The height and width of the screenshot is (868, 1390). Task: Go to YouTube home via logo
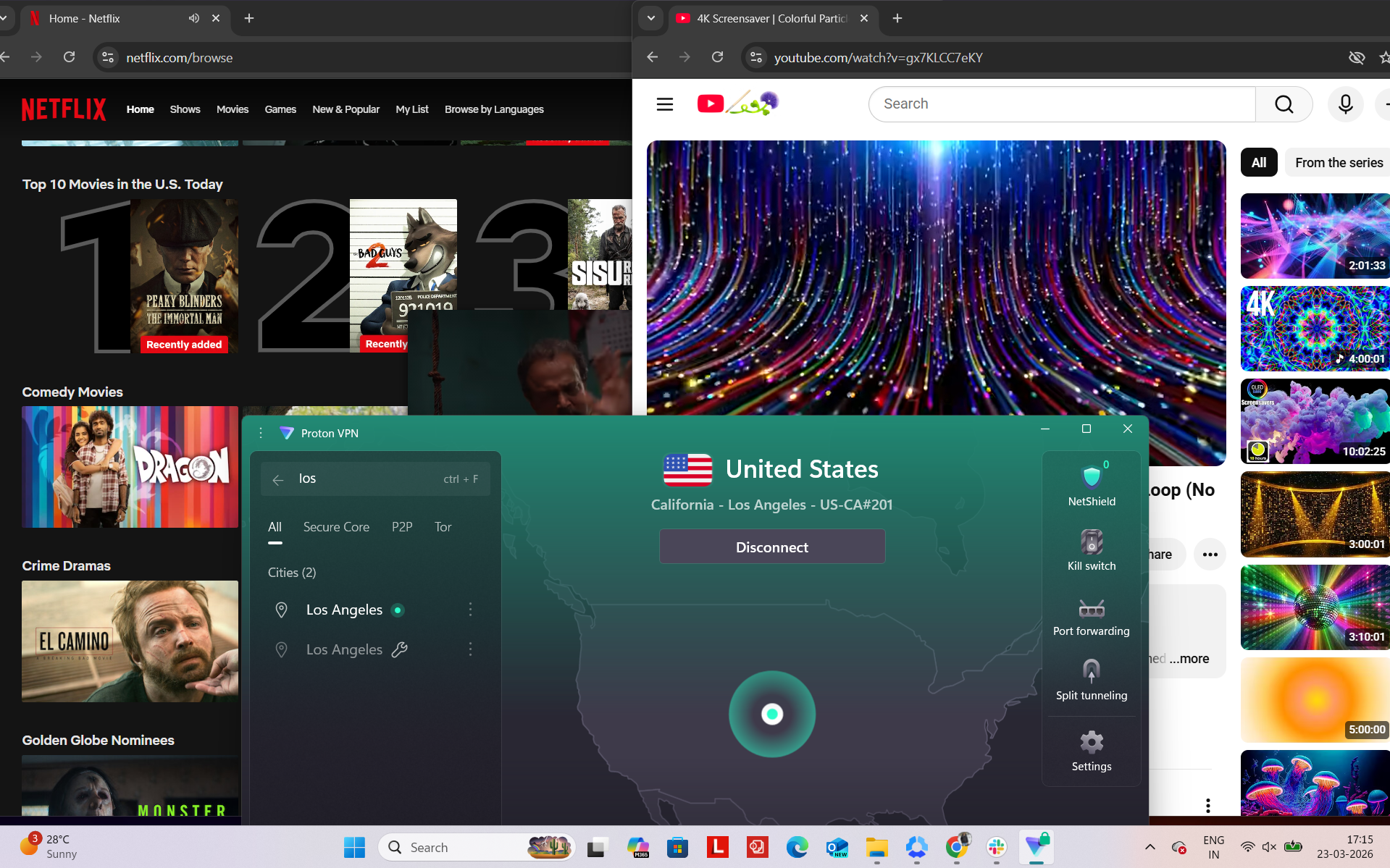pyautogui.click(x=737, y=104)
